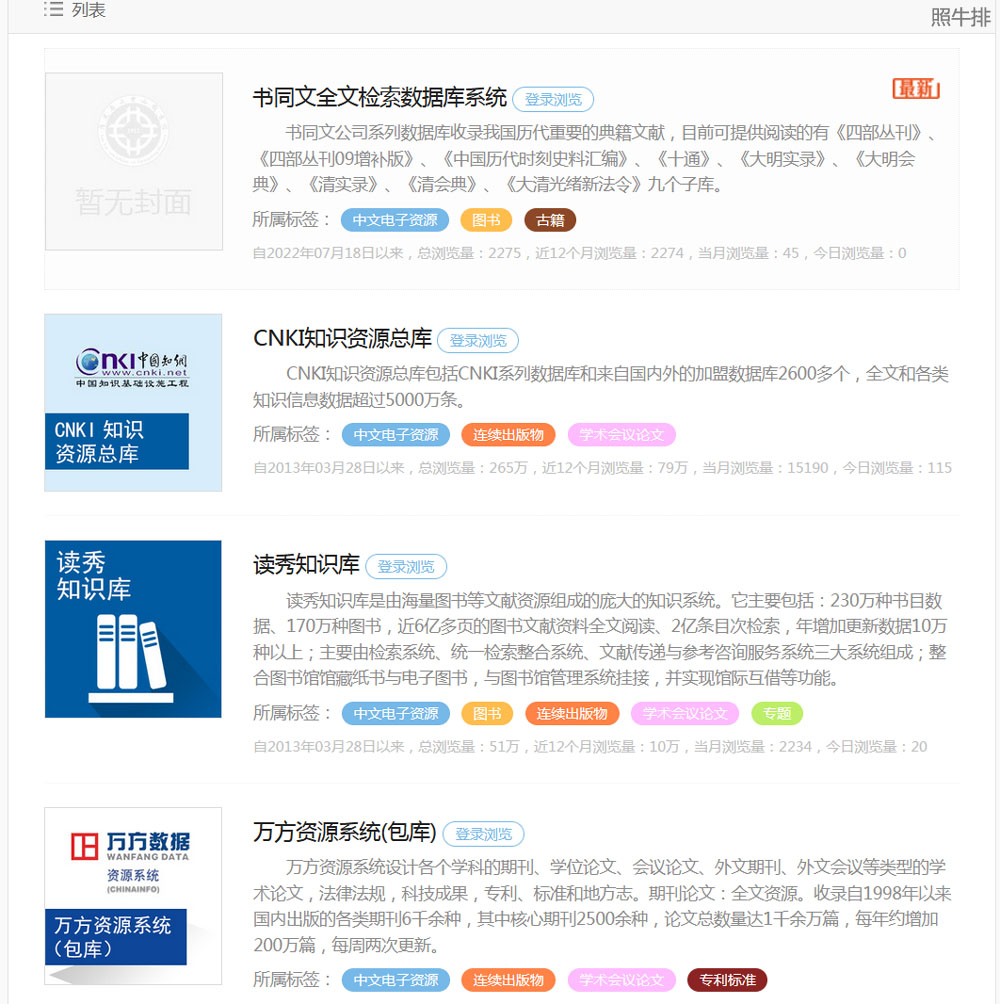Image resolution: width=1000 pixels, height=1004 pixels.
Task: Open the 书同文 placeholder cover thumbnail
Action: [134, 161]
